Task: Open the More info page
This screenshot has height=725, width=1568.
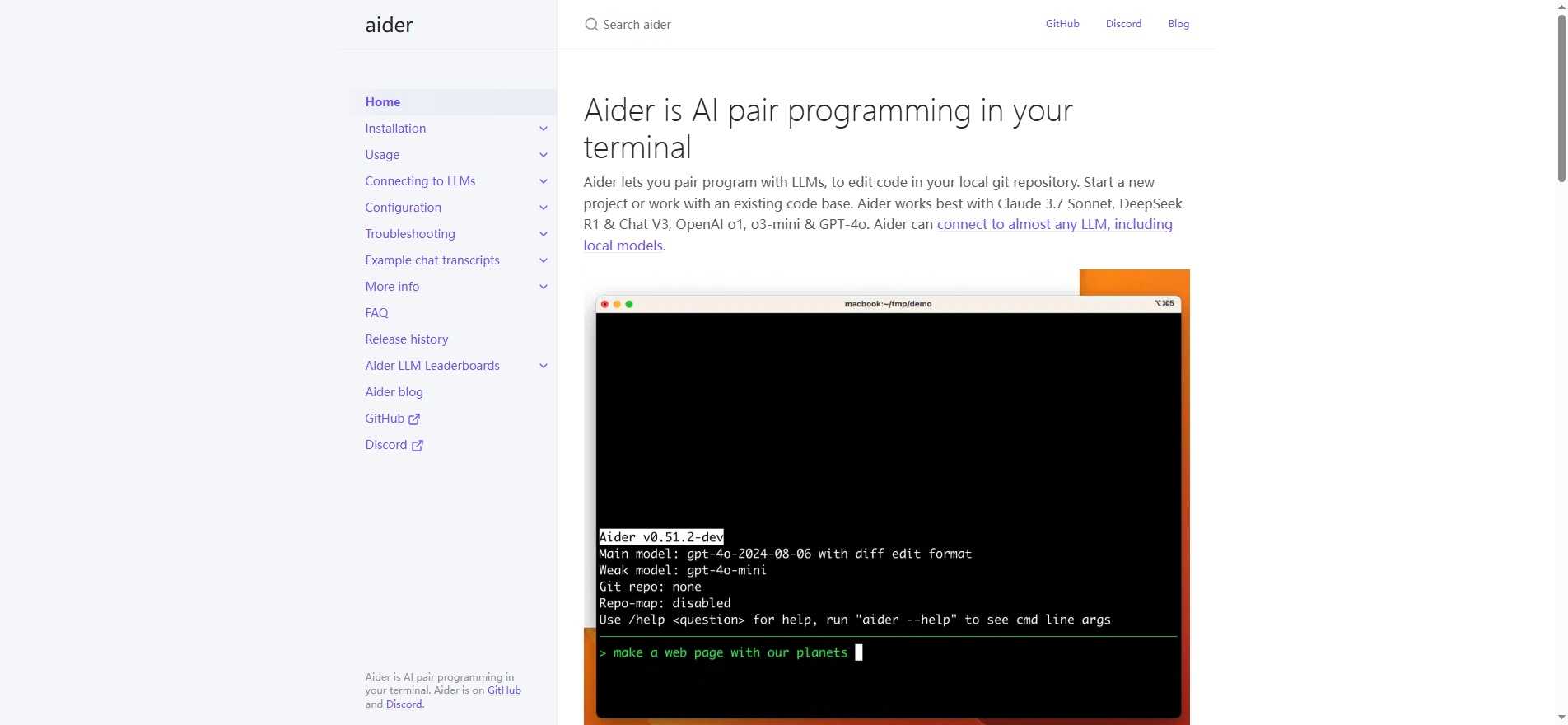Action: coord(392,287)
